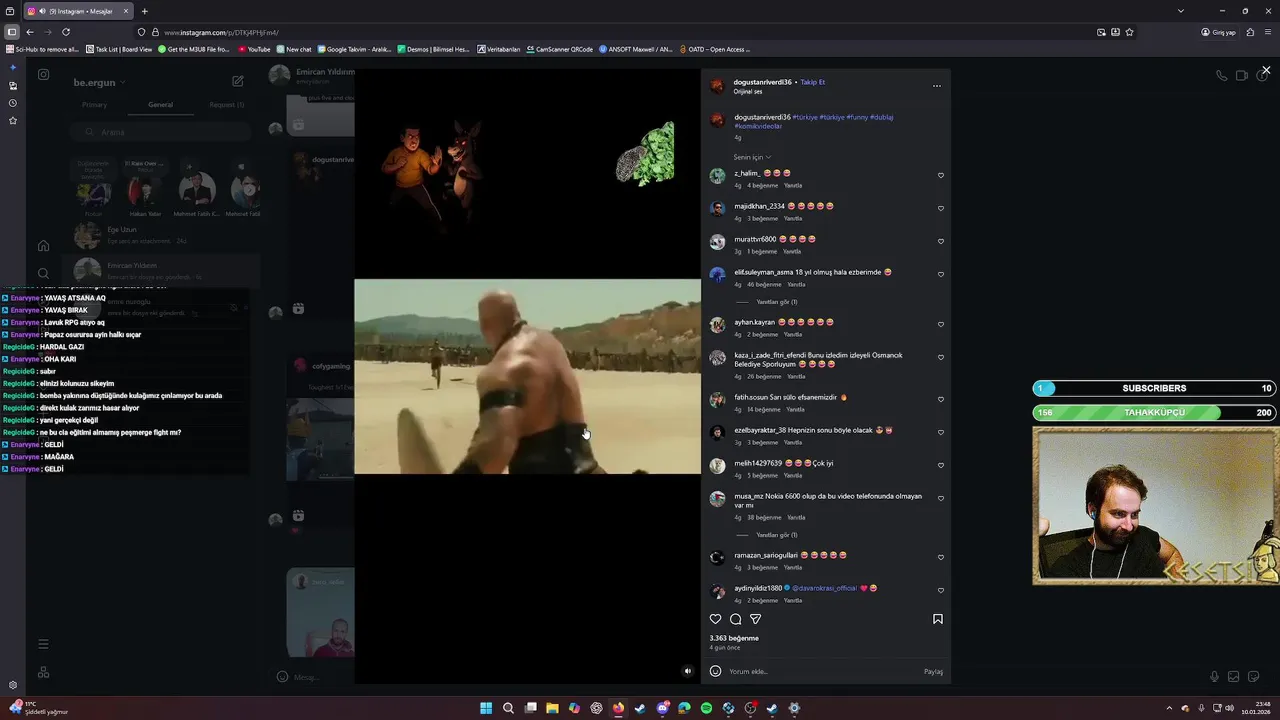
Task: Open the CamScanner QRCode bookmark
Action: (559, 49)
